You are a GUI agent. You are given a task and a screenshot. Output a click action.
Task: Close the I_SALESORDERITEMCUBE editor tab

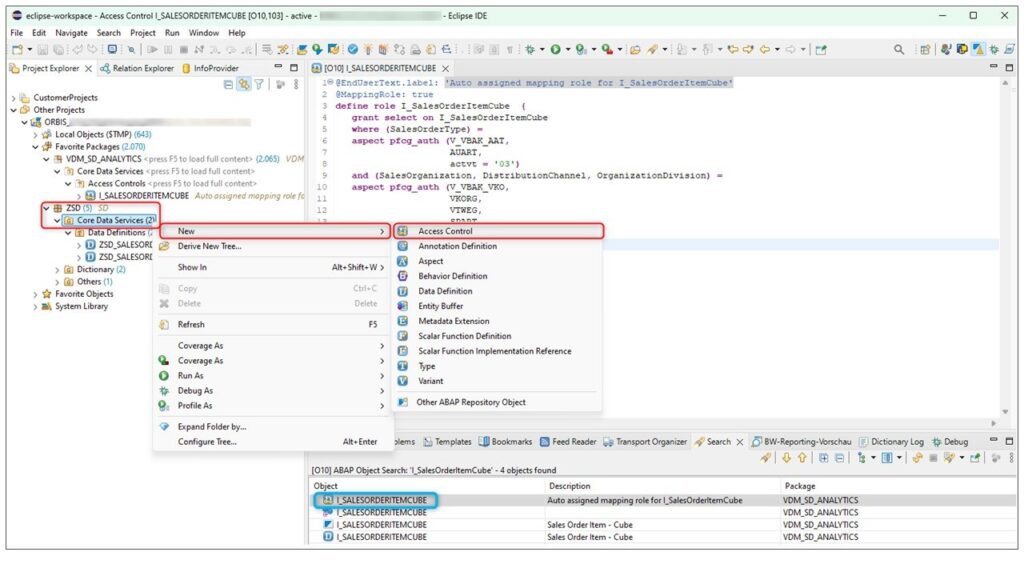click(x=445, y=69)
